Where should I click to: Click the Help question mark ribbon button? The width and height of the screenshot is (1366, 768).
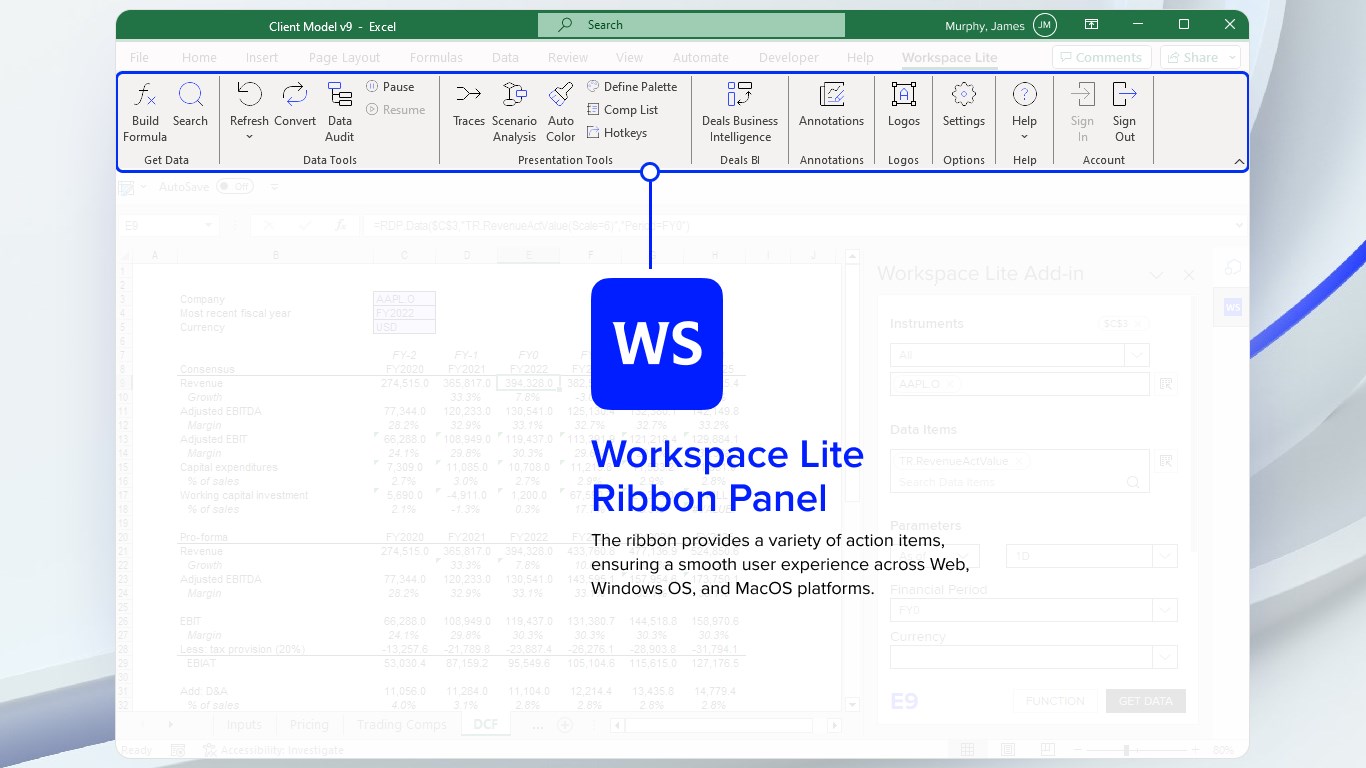1024,95
